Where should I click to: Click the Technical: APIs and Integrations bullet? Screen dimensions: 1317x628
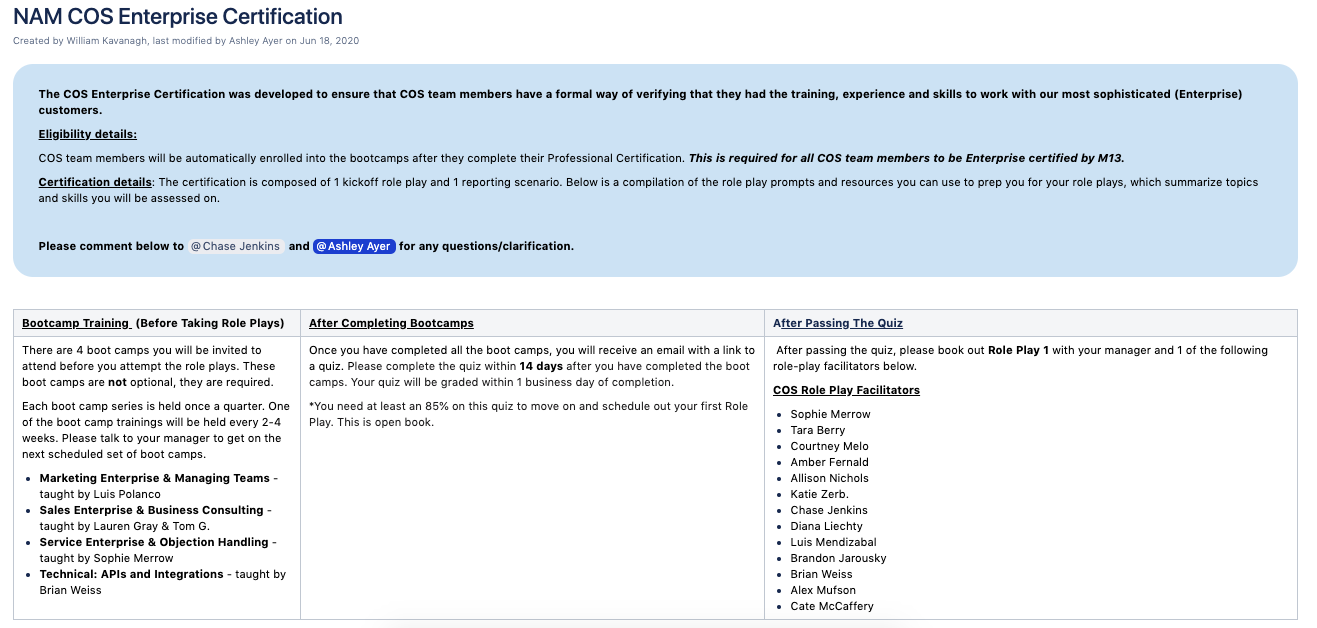click(x=131, y=574)
